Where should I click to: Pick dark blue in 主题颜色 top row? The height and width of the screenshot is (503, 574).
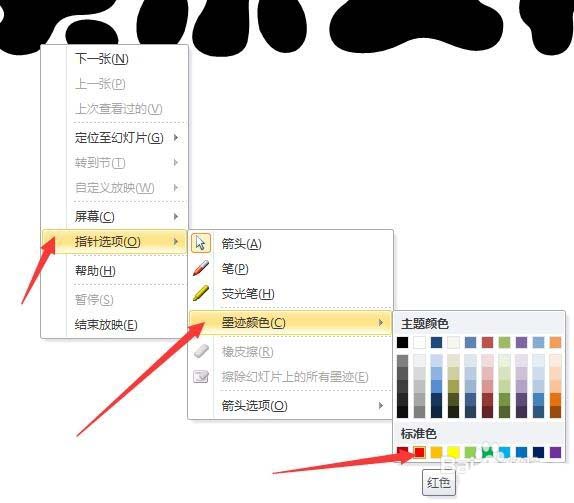436,343
